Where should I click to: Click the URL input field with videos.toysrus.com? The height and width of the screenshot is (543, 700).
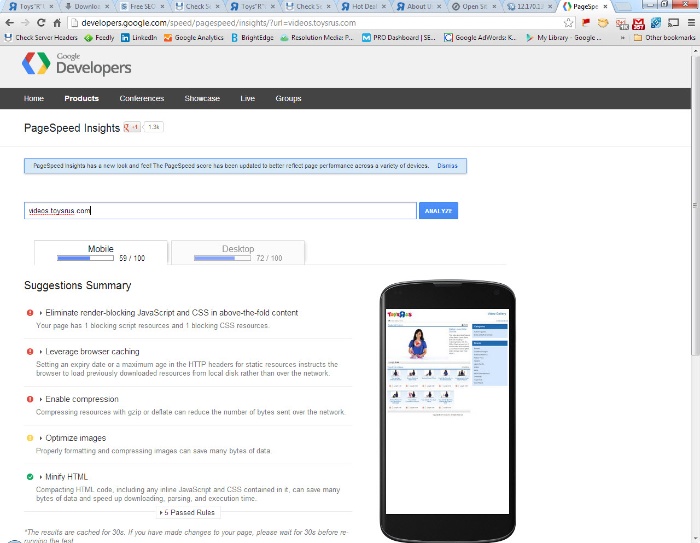click(x=220, y=211)
